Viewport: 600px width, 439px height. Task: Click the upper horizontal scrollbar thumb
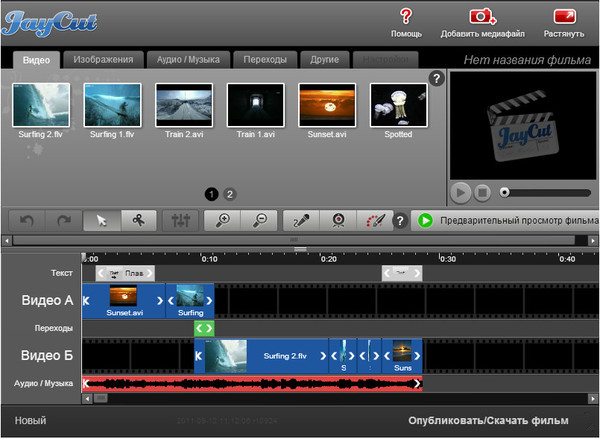click(x=294, y=240)
